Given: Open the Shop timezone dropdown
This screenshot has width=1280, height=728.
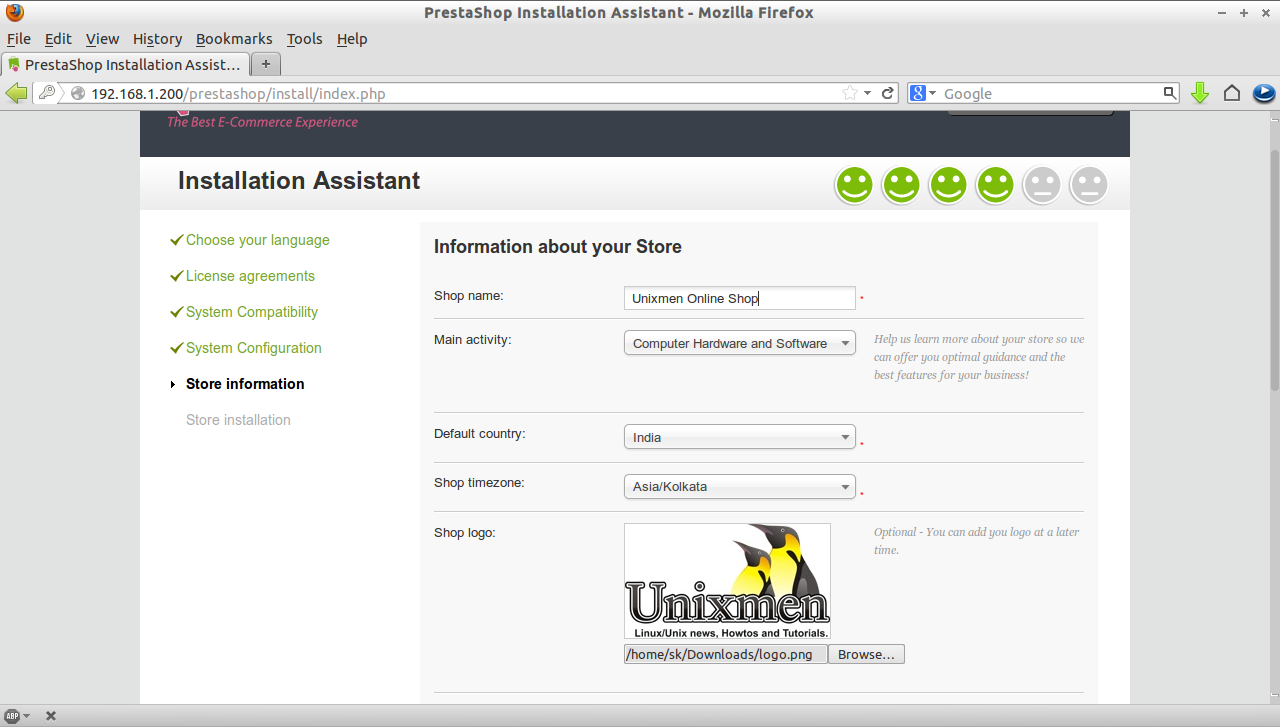Looking at the screenshot, I should click(740, 487).
